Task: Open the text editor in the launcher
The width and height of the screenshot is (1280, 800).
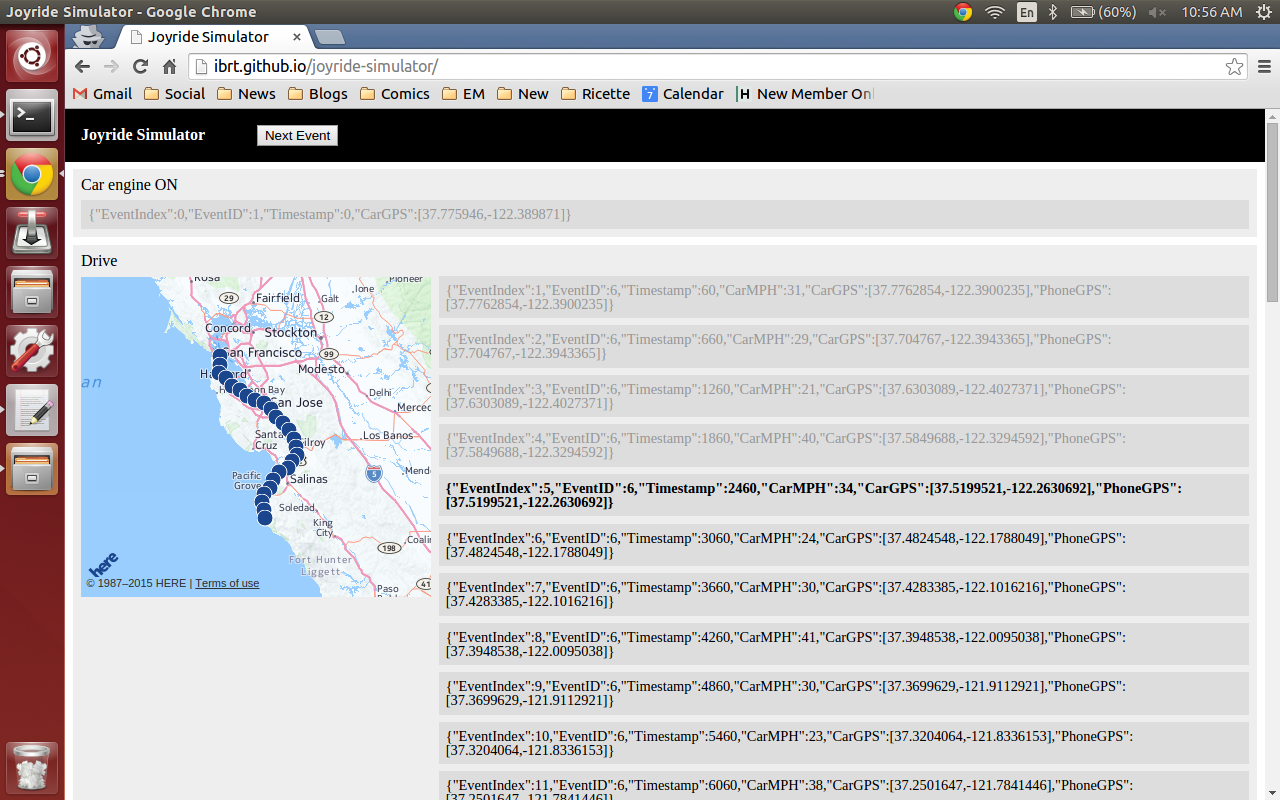Action: click(x=32, y=410)
